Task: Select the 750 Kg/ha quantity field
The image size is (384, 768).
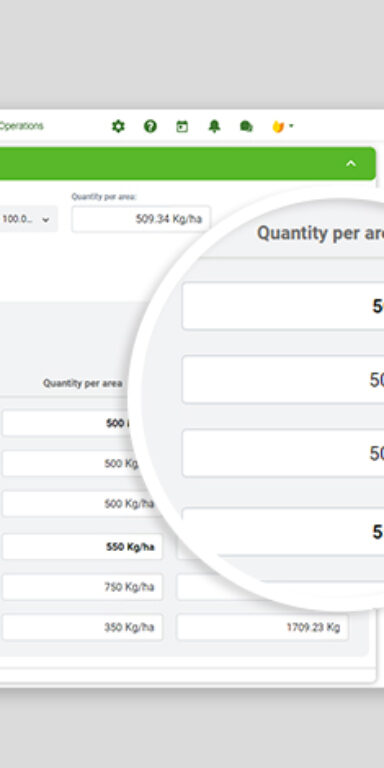Action: point(82,587)
